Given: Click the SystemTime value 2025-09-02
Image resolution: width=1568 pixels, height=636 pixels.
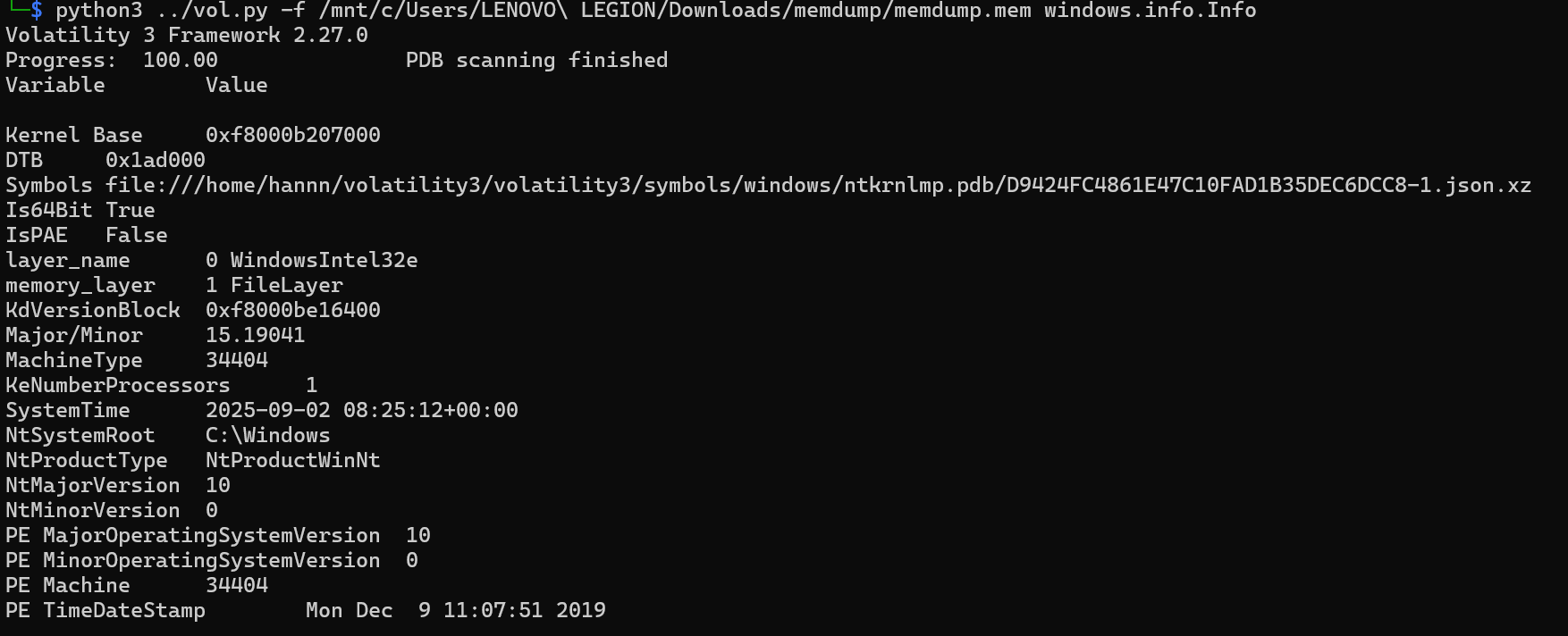Looking at the screenshot, I should coord(267,410).
